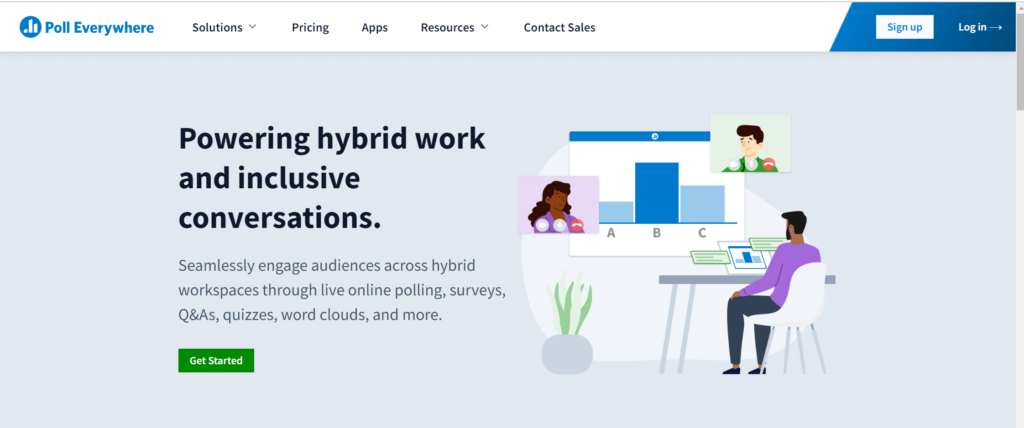Select the Log in link
The image size is (1024, 428).
click(x=972, y=27)
